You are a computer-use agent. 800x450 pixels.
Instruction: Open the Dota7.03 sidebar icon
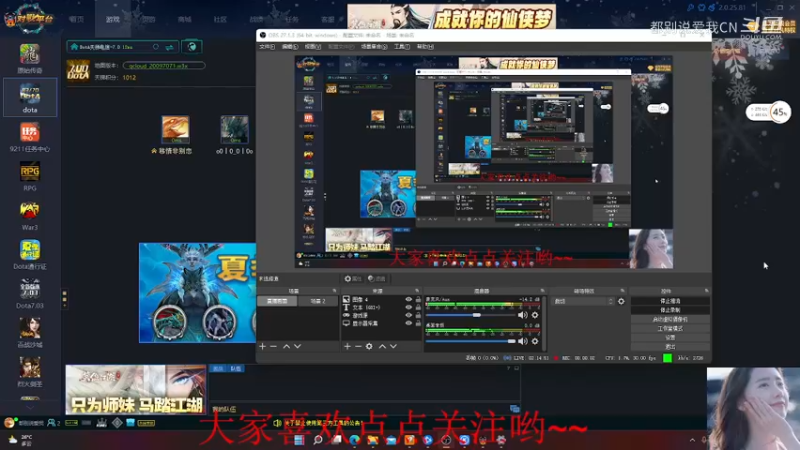[x=30, y=290]
